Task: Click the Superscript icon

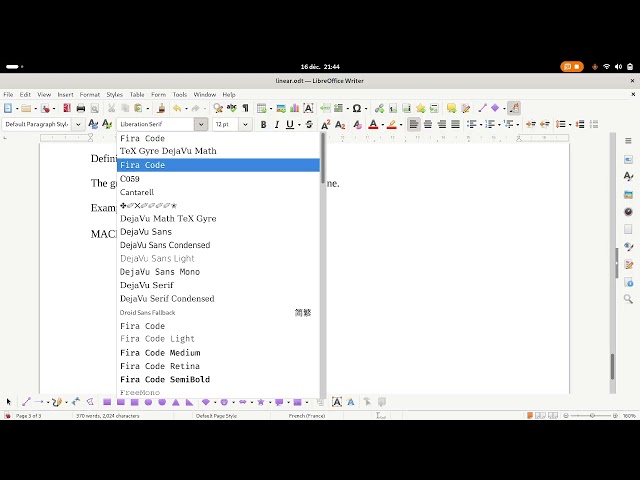Action: pos(326,124)
